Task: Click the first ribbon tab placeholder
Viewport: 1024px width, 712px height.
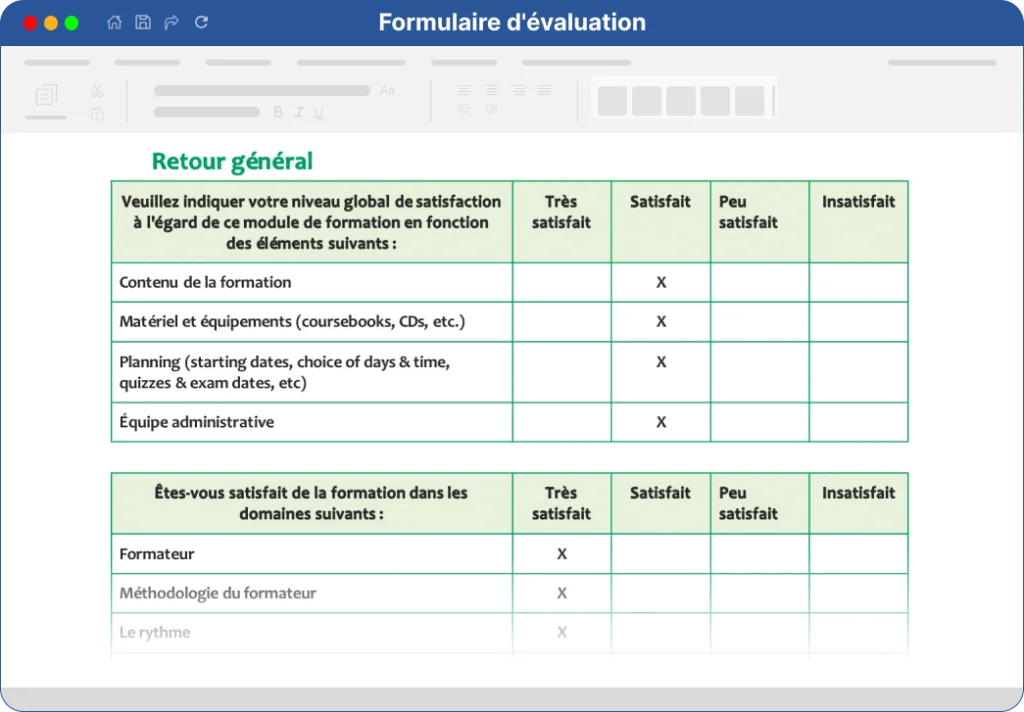Action: tap(57, 63)
